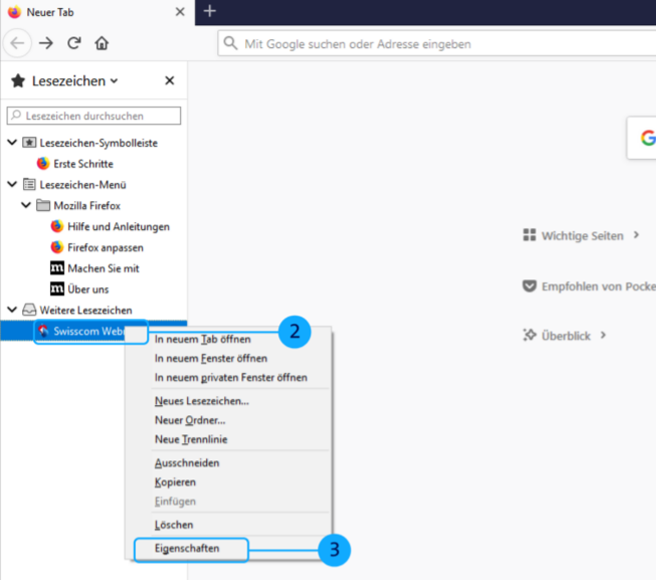This screenshot has width=656, height=580.
Task: Select In neuem Tab öffnen
Action: 202,339
